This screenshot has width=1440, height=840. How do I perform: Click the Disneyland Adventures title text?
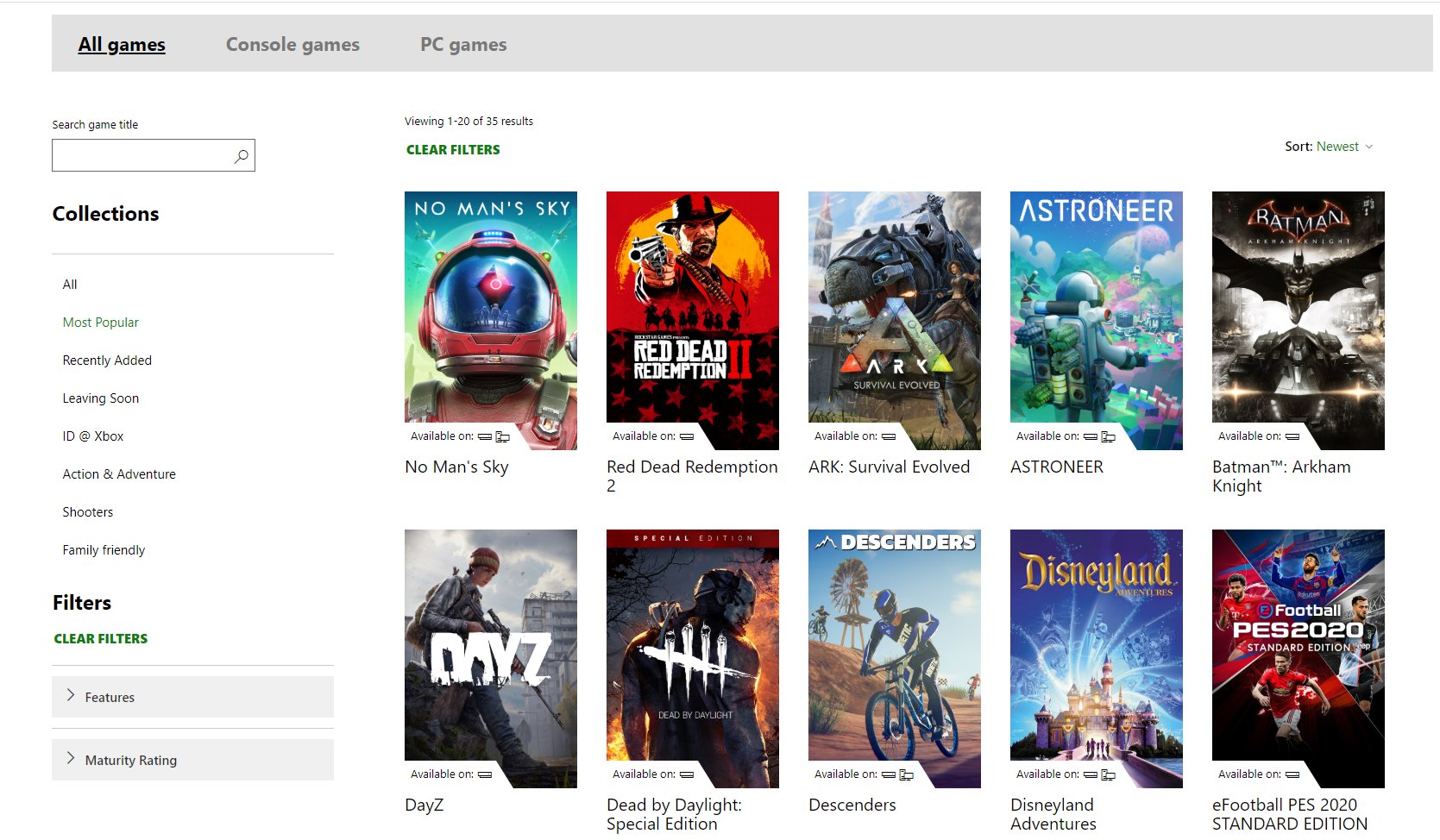click(1053, 814)
